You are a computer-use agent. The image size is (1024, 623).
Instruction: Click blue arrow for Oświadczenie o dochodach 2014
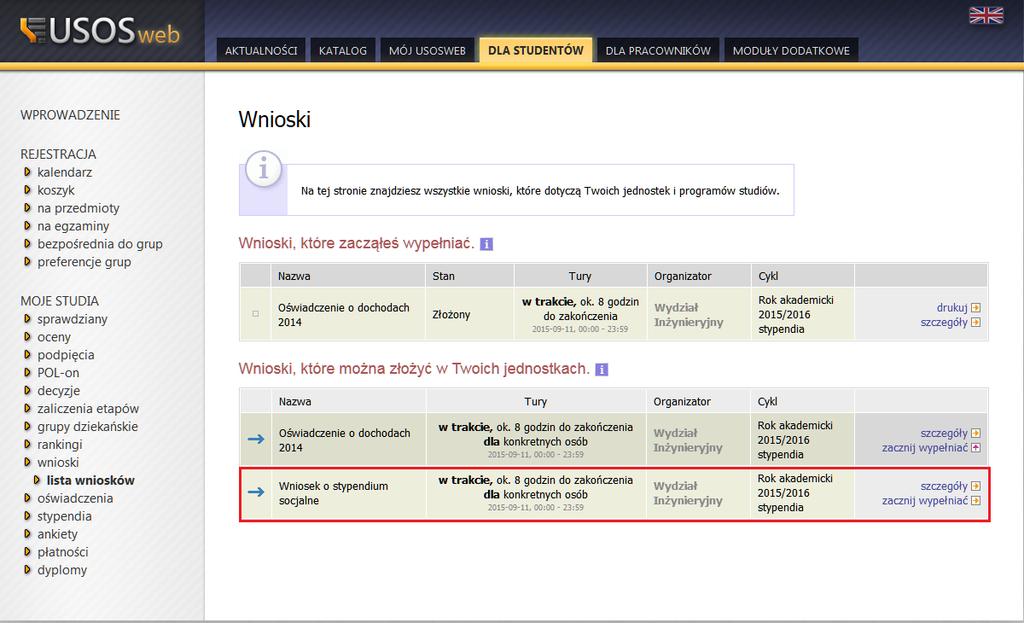click(256, 439)
